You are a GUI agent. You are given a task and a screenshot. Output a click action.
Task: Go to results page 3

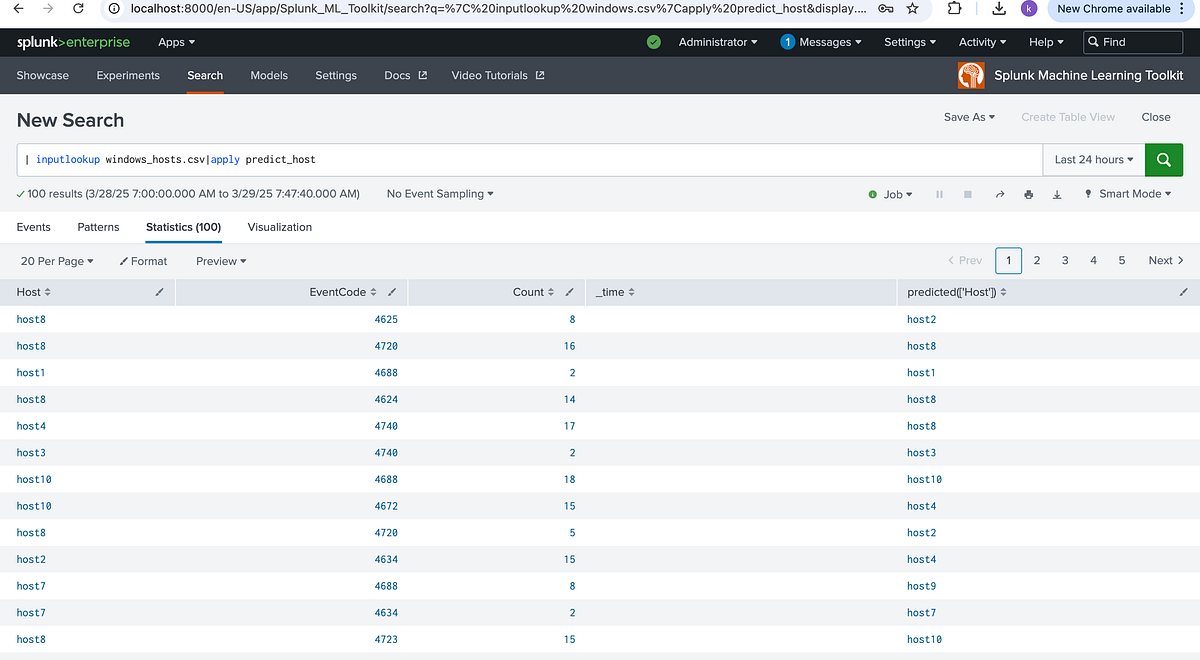1064,260
